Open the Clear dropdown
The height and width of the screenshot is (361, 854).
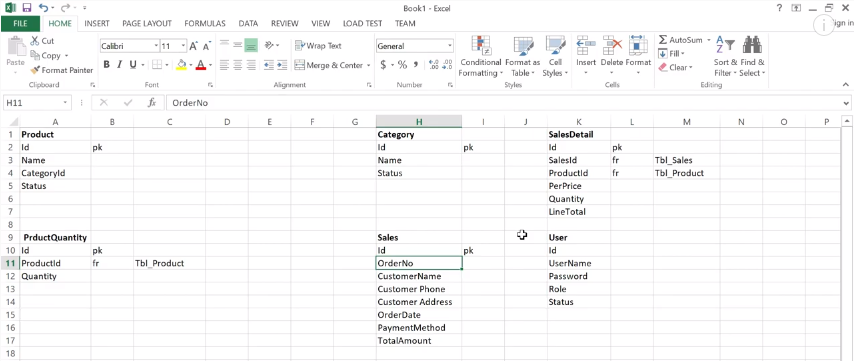click(x=675, y=68)
